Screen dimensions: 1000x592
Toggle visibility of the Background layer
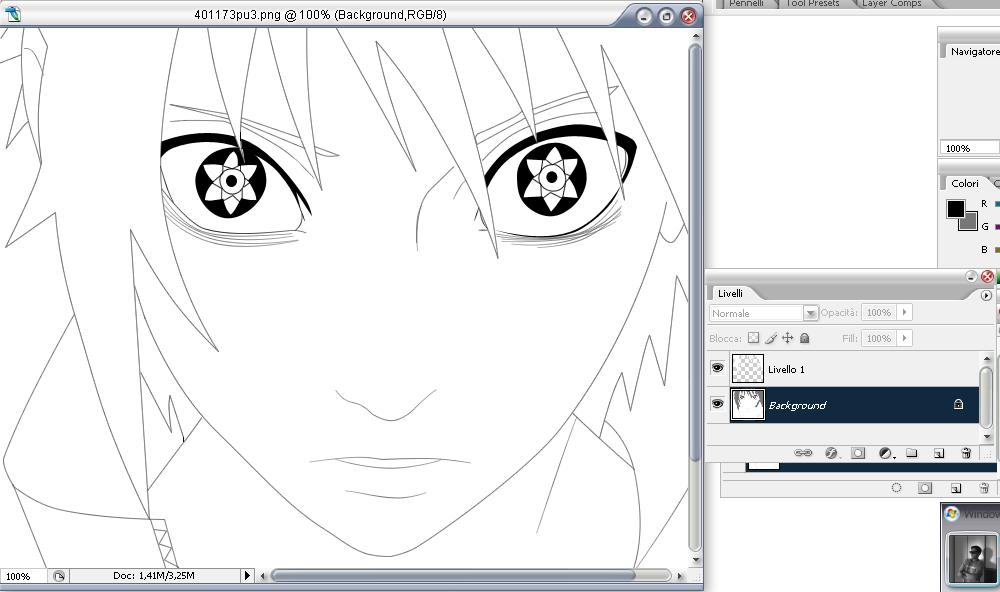coord(717,404)
